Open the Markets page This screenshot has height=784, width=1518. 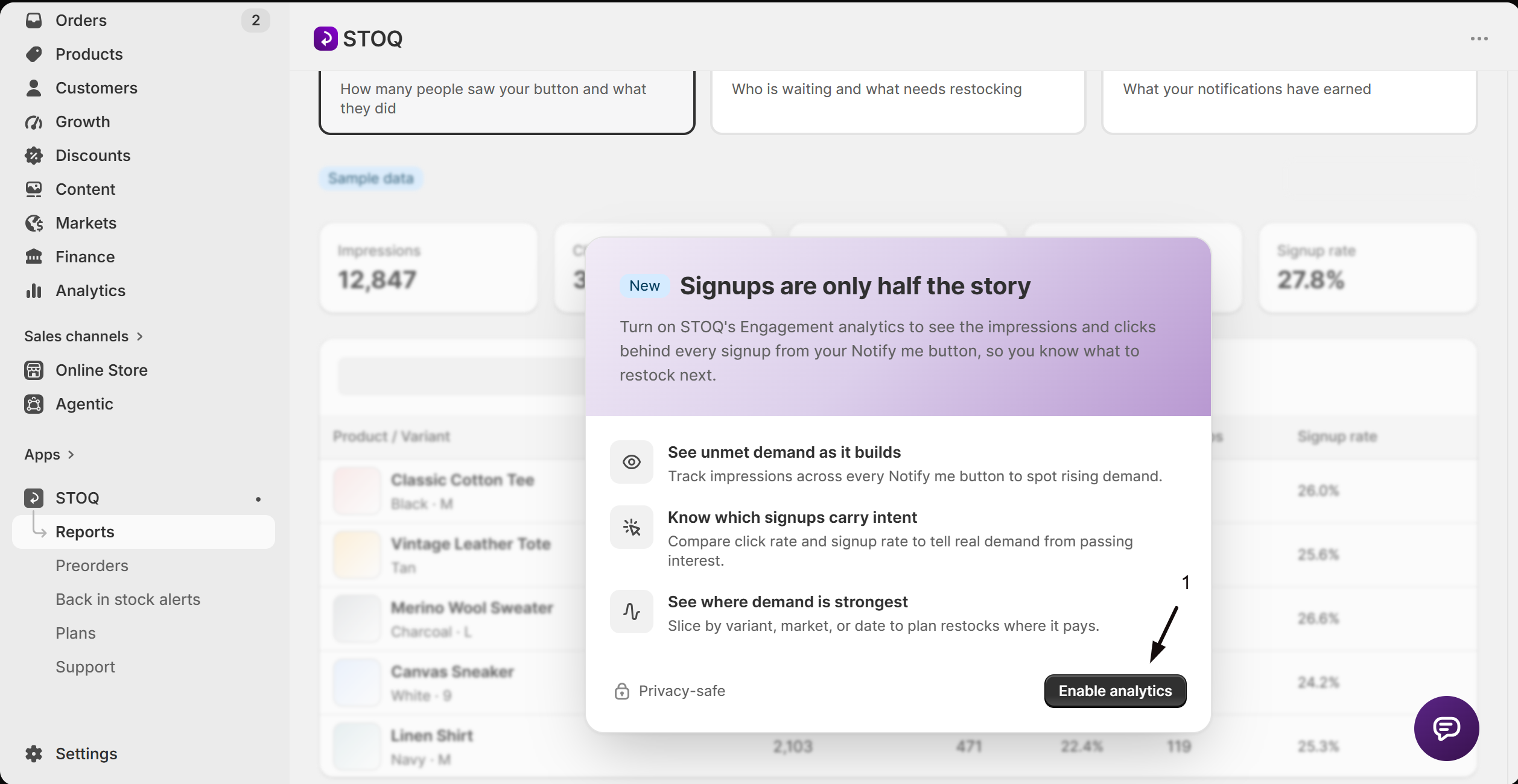coord(144,223)
